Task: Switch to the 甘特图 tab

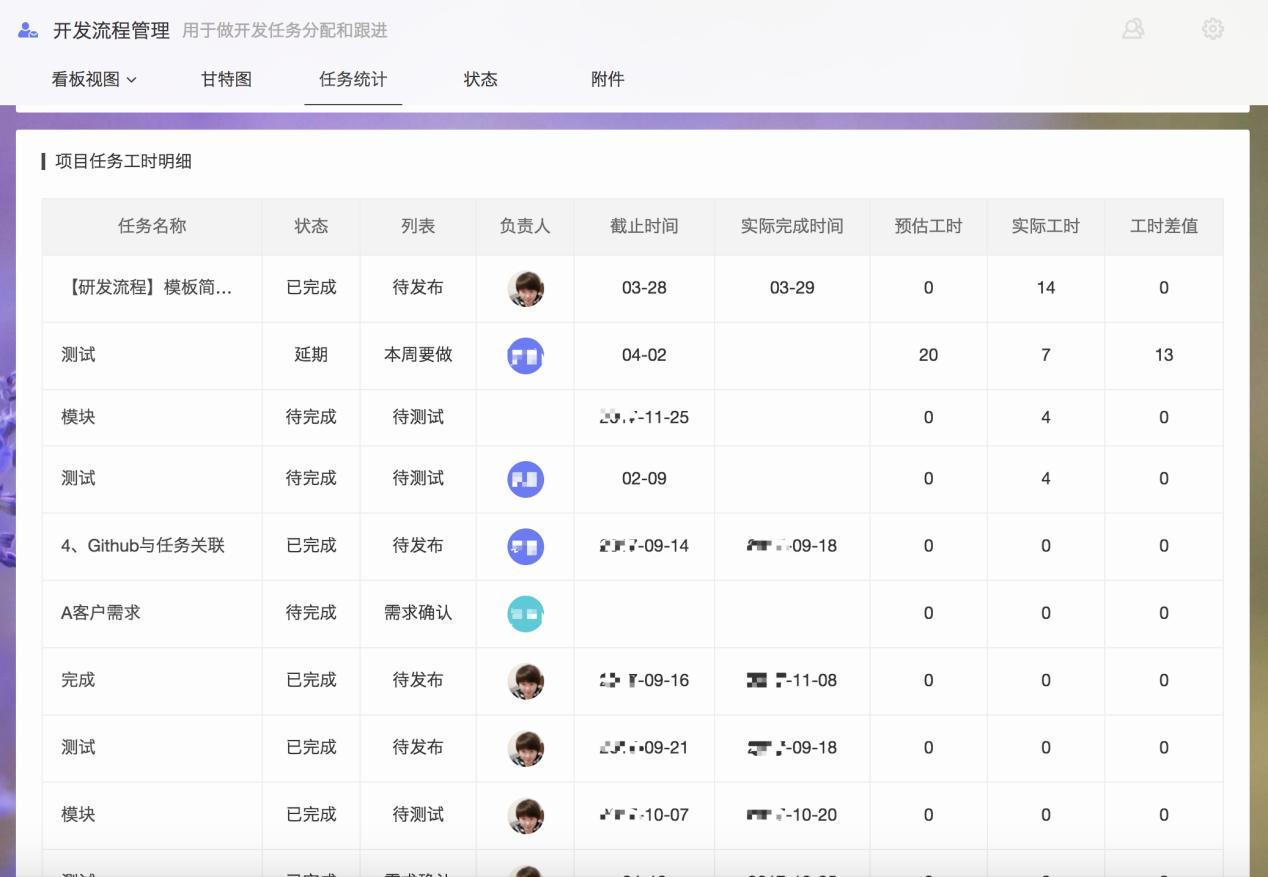Action: tap(224, 79)
